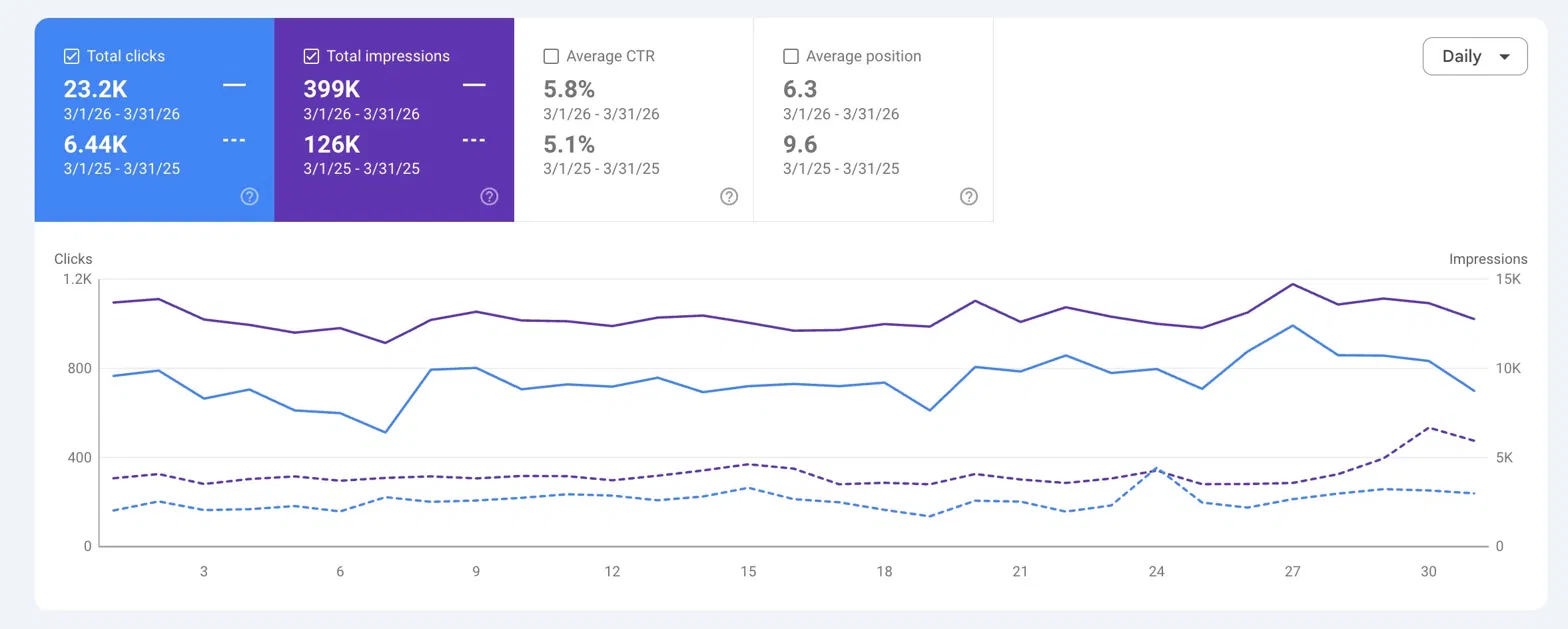Click the Clicks axis title

73,259
